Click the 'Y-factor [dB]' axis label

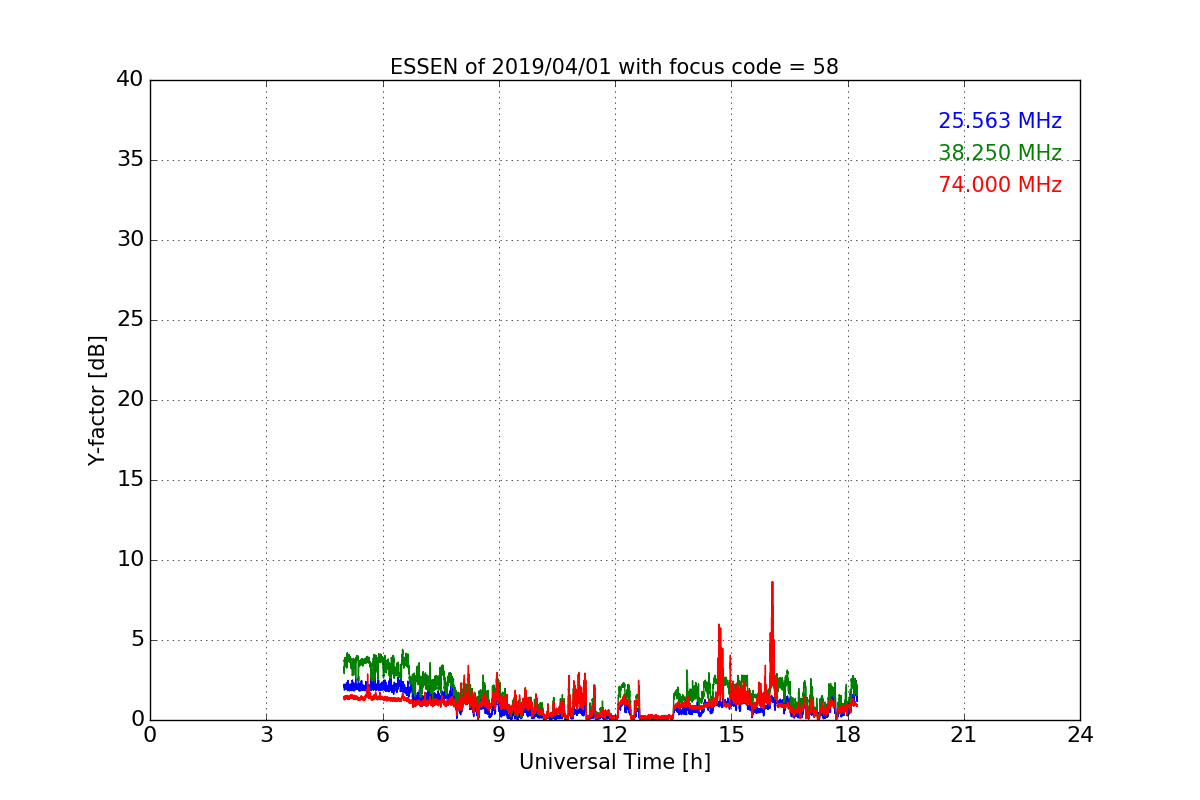coord(97,400)
